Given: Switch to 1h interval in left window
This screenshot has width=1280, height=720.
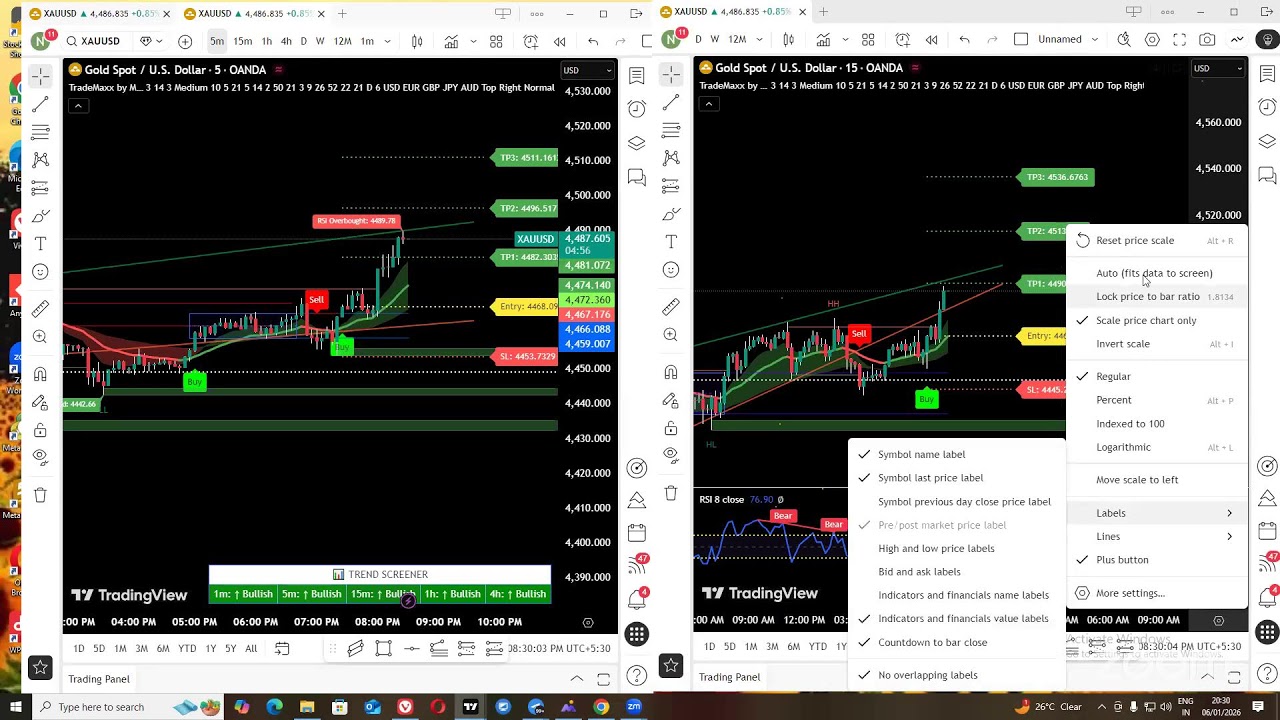Looking at the screenshot, I should click(266, 41).
